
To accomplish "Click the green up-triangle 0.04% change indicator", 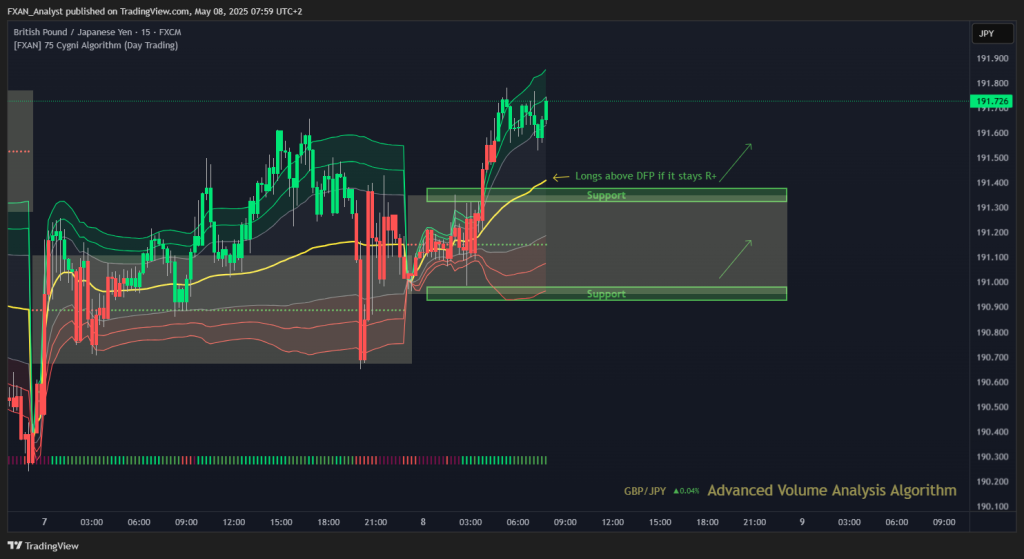I will tap(686, 491).
